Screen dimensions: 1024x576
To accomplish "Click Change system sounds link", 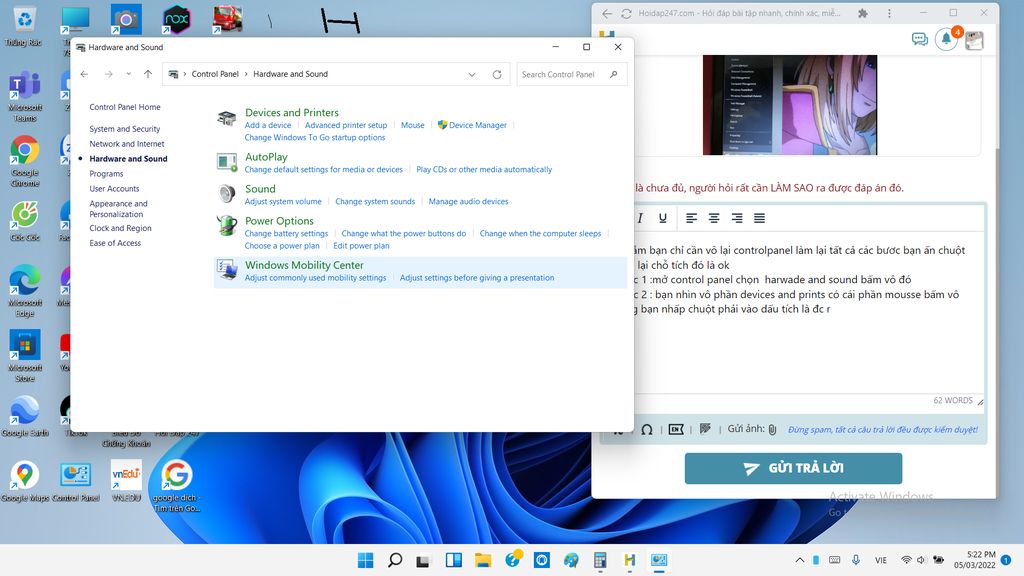I will click(375, 202).
